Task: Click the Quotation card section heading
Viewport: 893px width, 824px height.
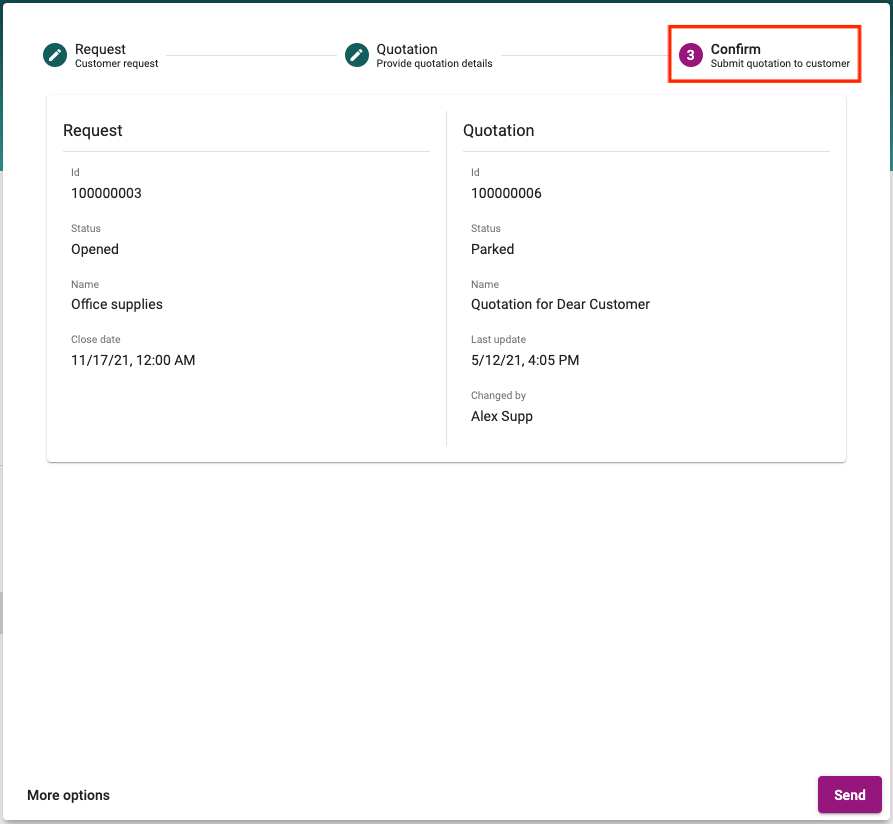Action: 498,130
